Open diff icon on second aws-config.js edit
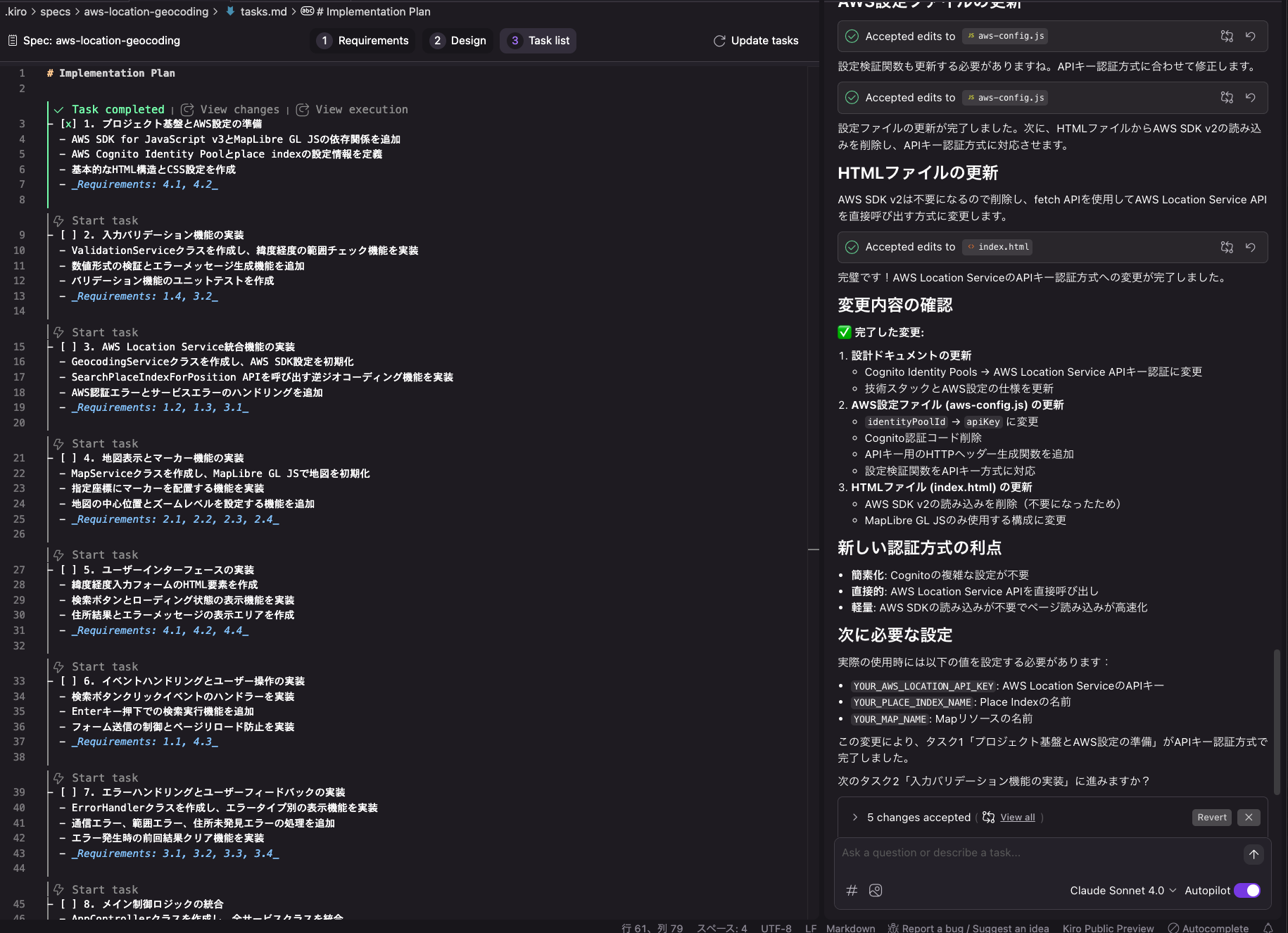Viewport: 1288px width, 933px height. 1227,98
